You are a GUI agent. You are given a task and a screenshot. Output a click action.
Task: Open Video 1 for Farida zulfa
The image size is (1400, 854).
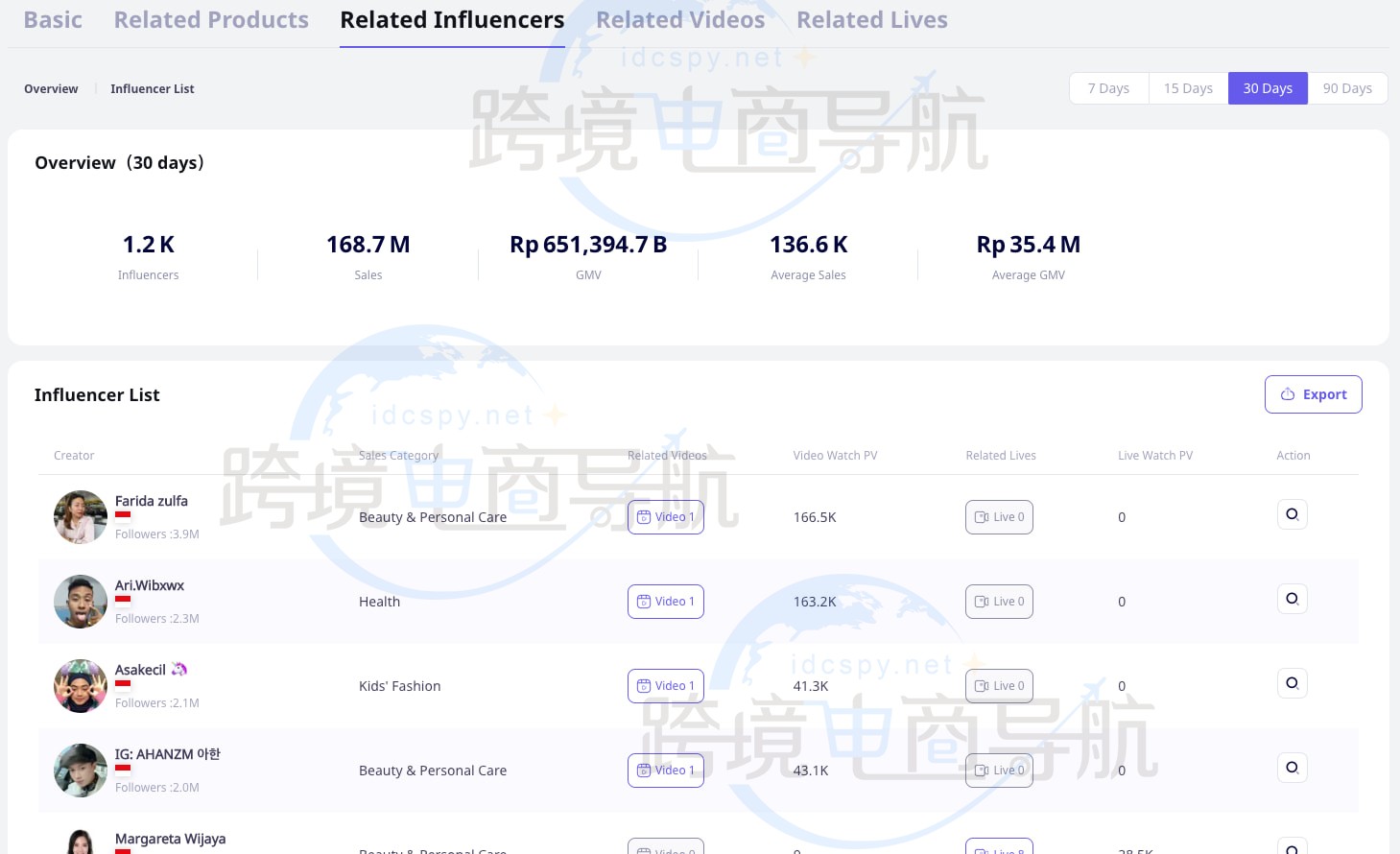coord(665,516)
